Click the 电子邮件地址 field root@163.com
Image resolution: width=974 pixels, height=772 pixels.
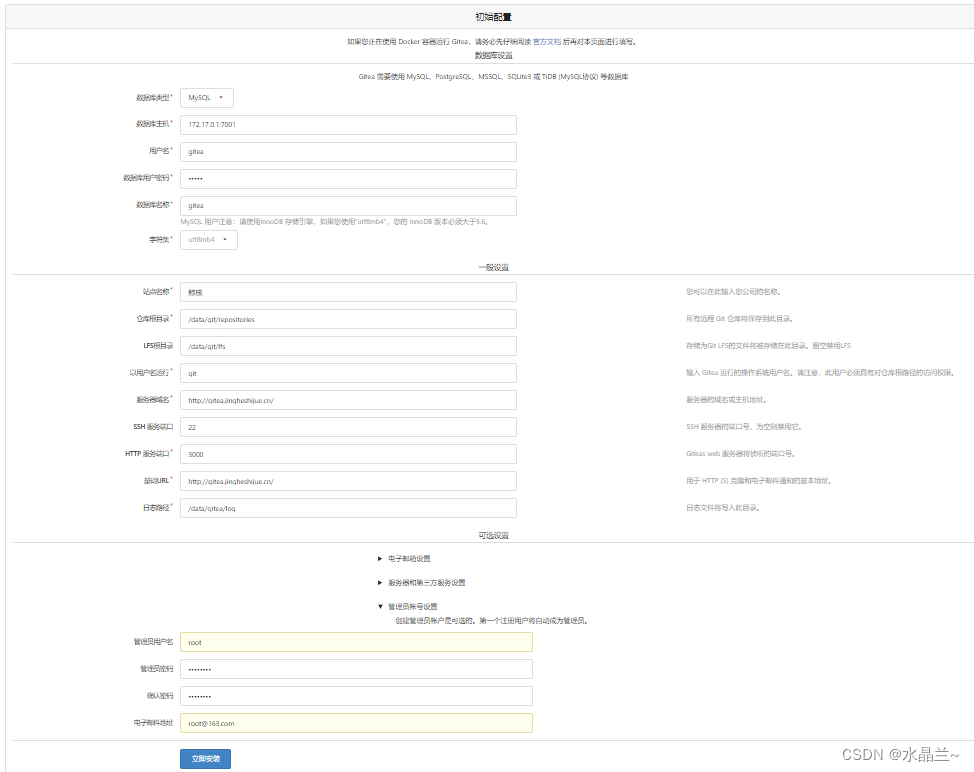(356, 723)
